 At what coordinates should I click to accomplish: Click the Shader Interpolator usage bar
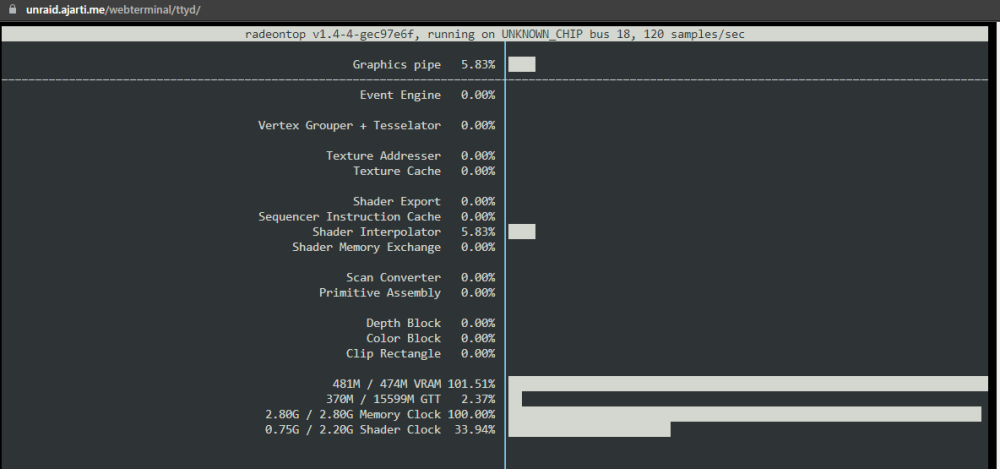522,232
